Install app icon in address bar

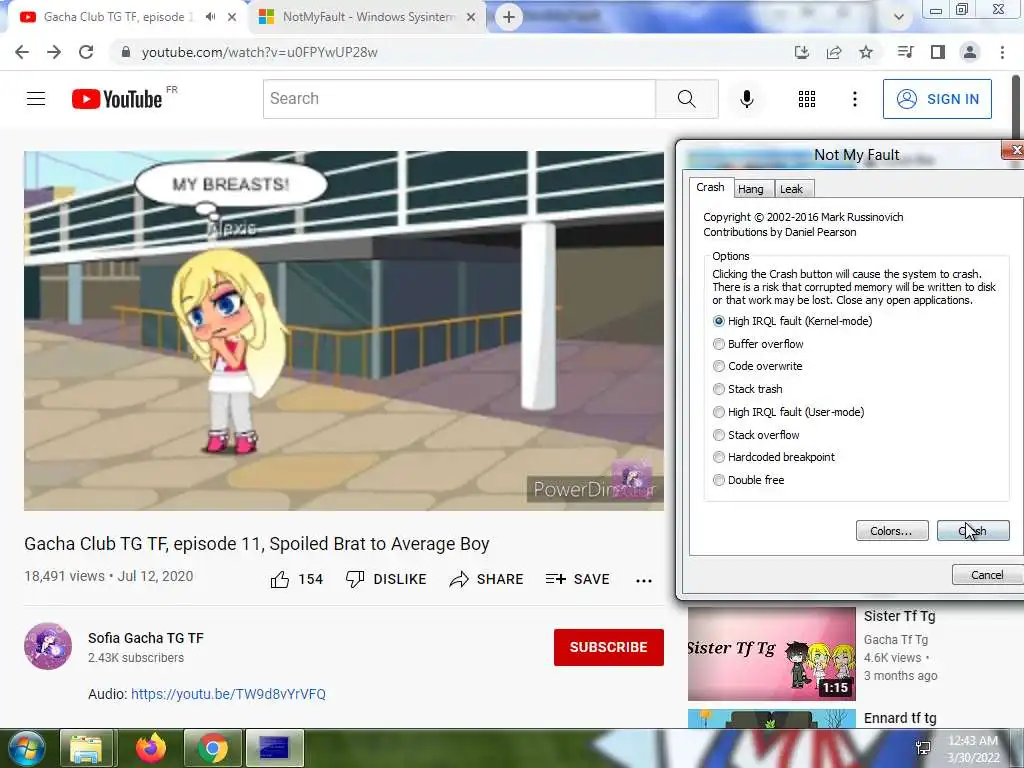pyautogui.click(x=802, y=52)
